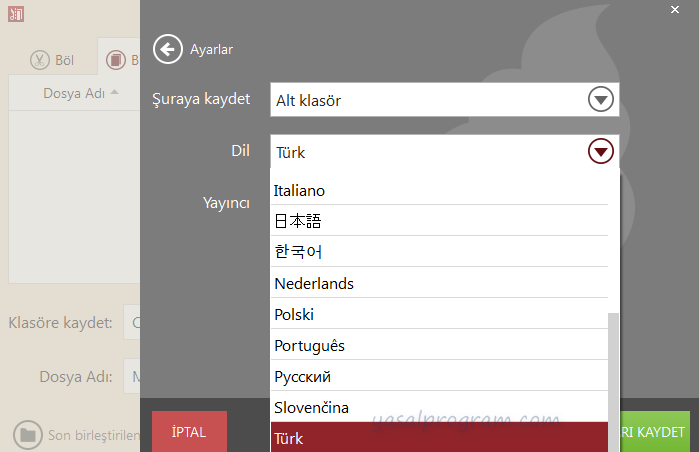Click the scissors icon on Böl tab
This screenshot has height=452, width=699.
point(40,60)
